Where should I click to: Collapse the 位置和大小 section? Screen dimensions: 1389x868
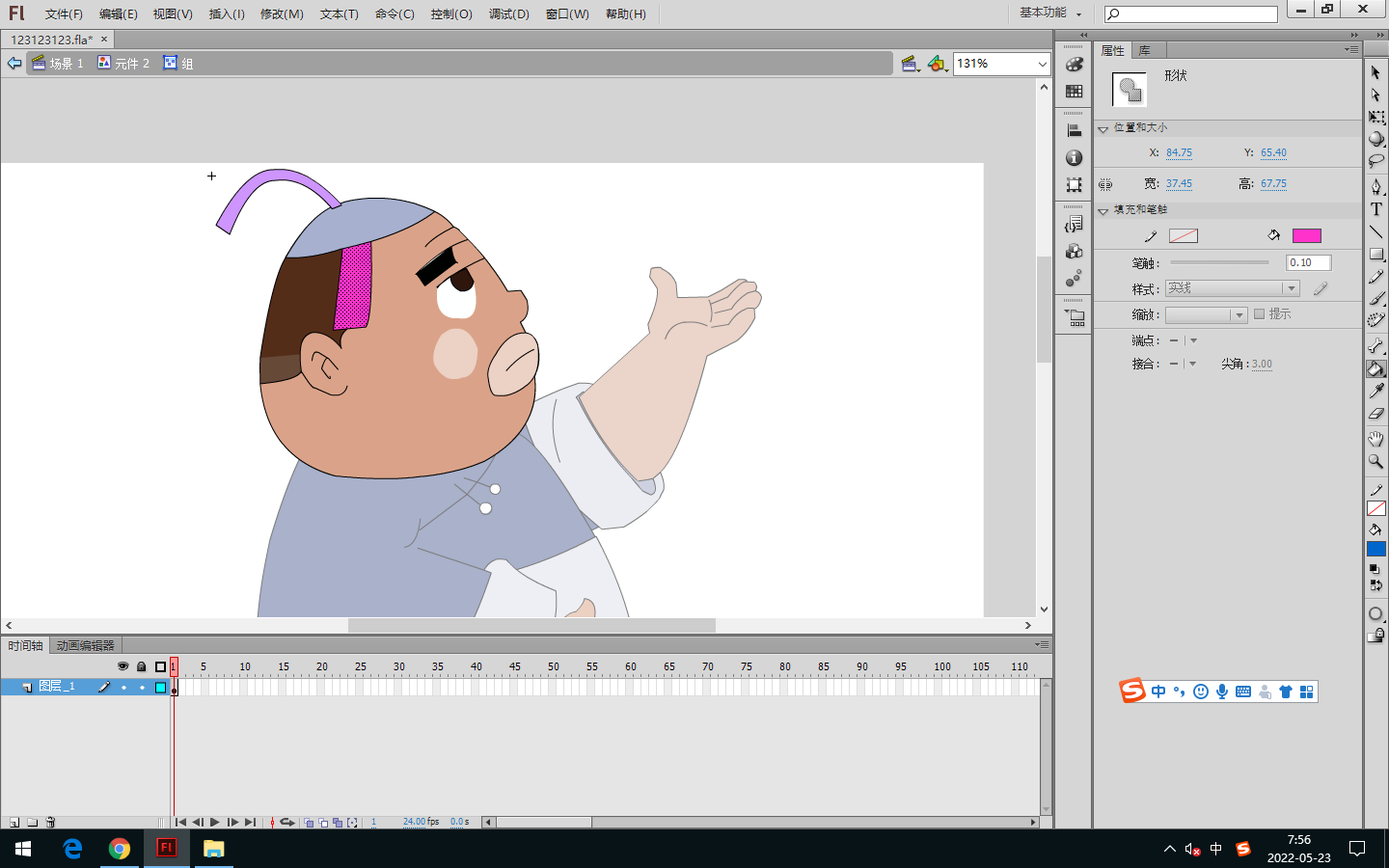pos(1103,128)
